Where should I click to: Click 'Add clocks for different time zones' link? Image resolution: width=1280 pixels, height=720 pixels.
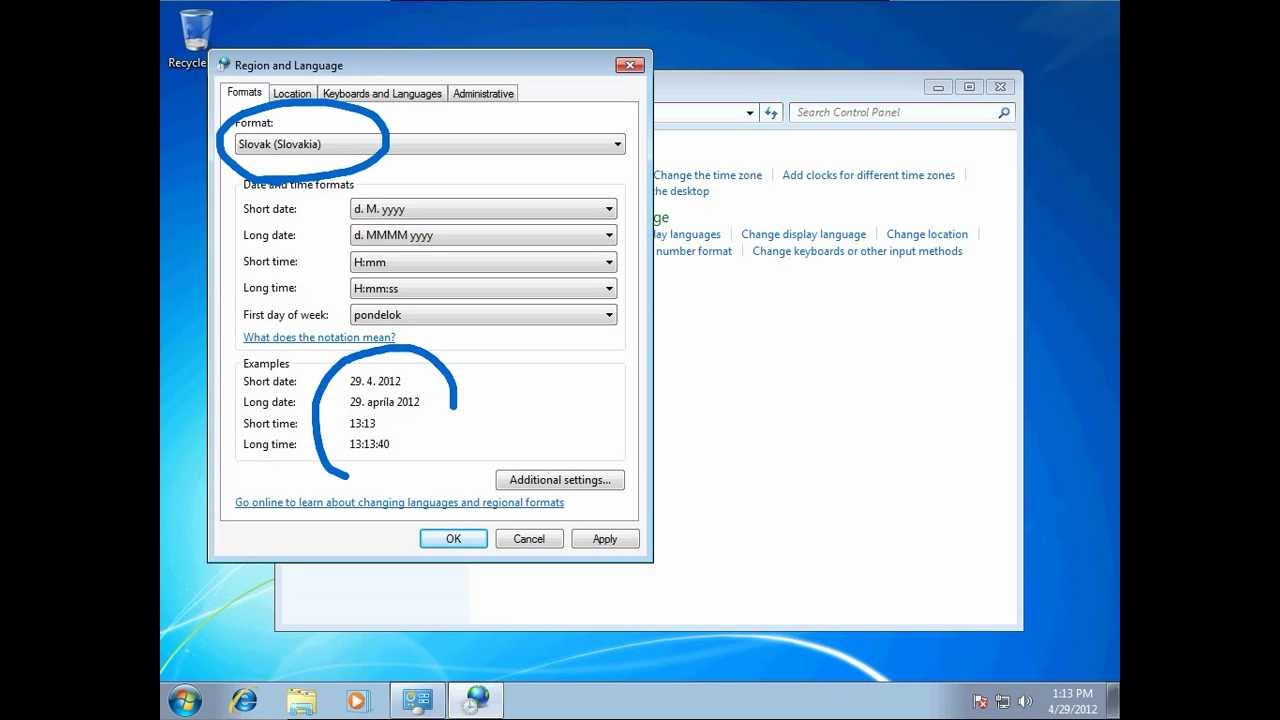[x=868, y=175]
